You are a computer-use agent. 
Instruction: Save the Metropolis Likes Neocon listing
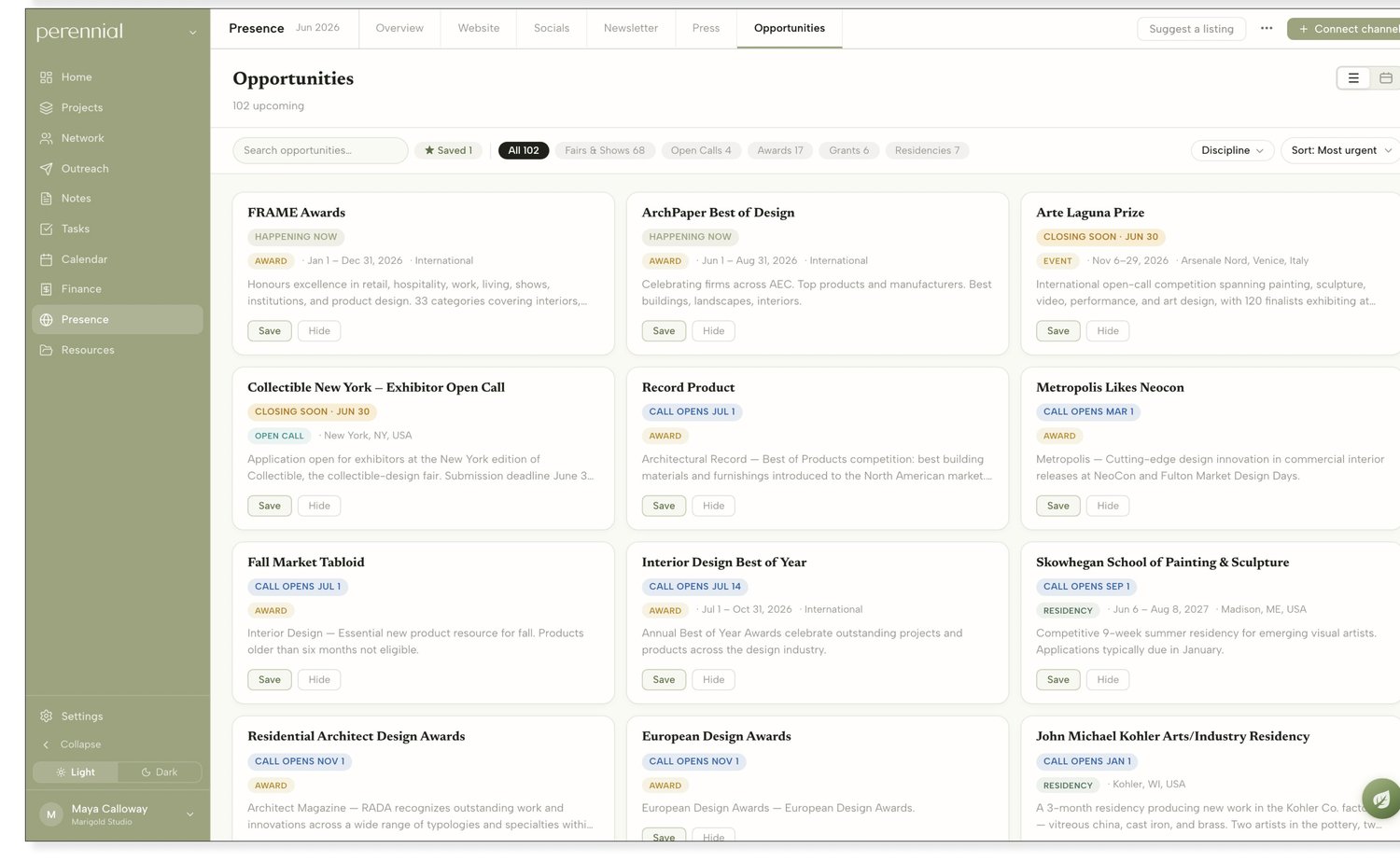point(1058,506)
